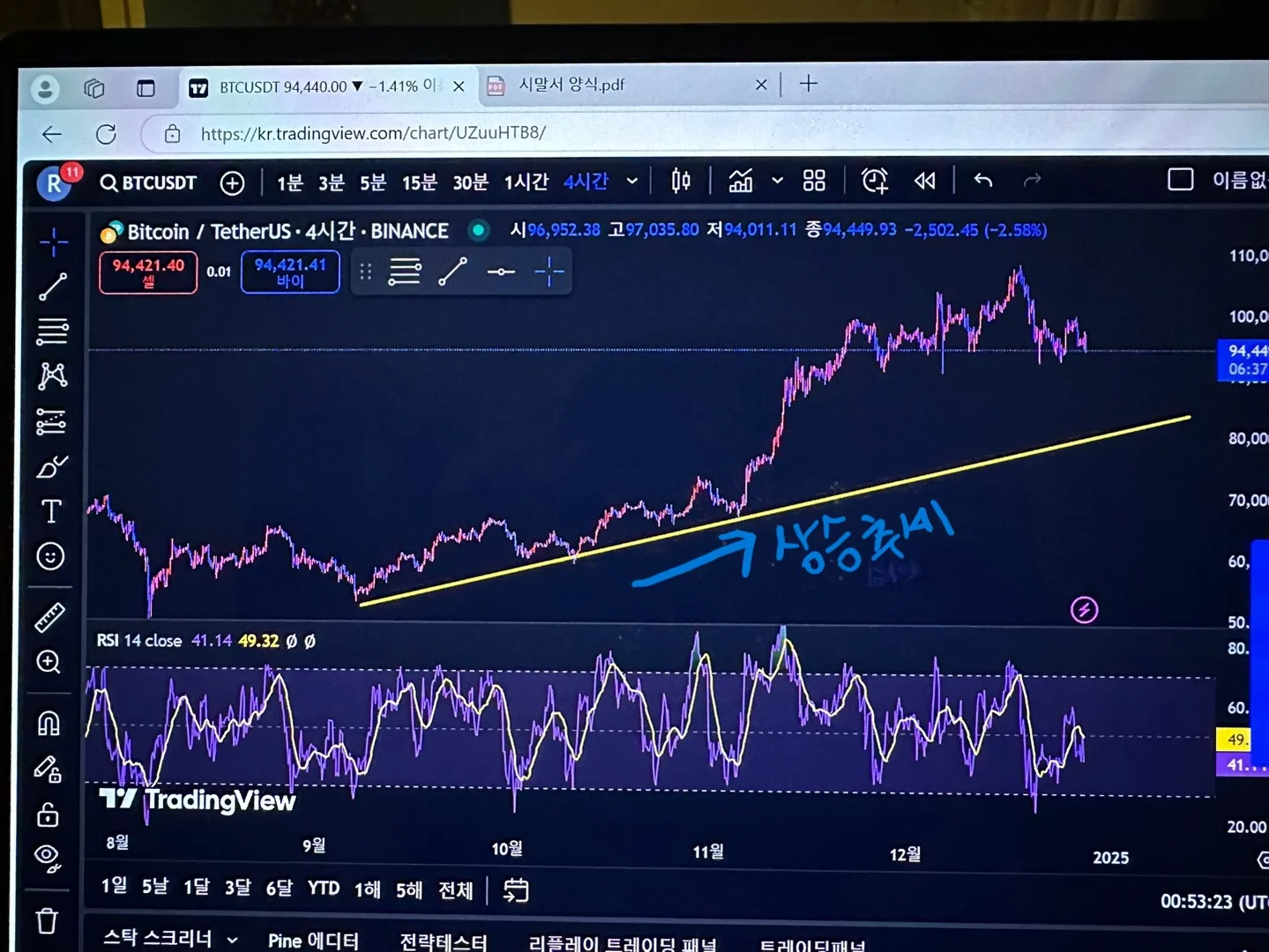Select favorites toolbar crosshair tool

click(x=549, y=271)
